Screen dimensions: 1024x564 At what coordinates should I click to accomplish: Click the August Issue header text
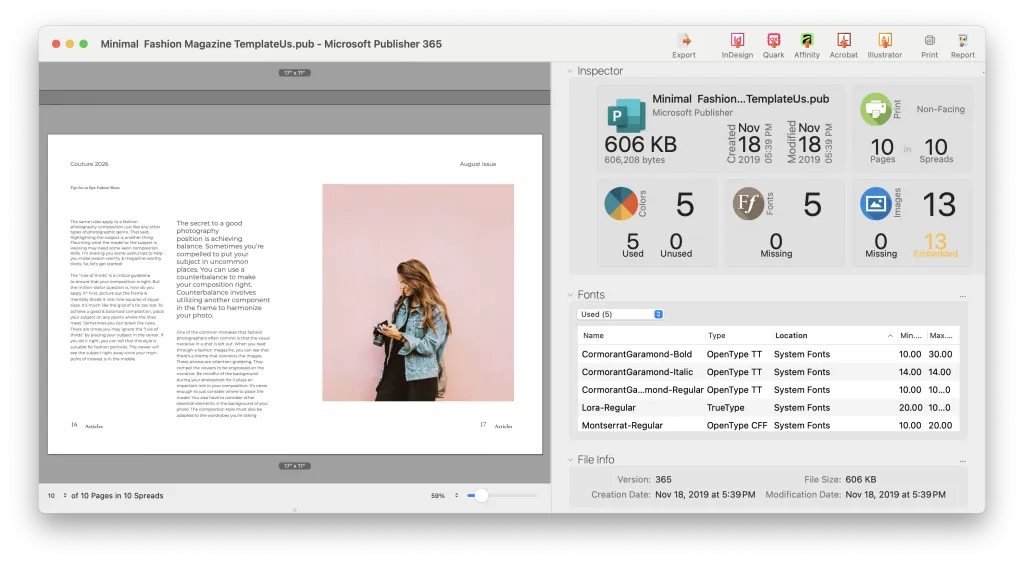[x=478, y=164]
